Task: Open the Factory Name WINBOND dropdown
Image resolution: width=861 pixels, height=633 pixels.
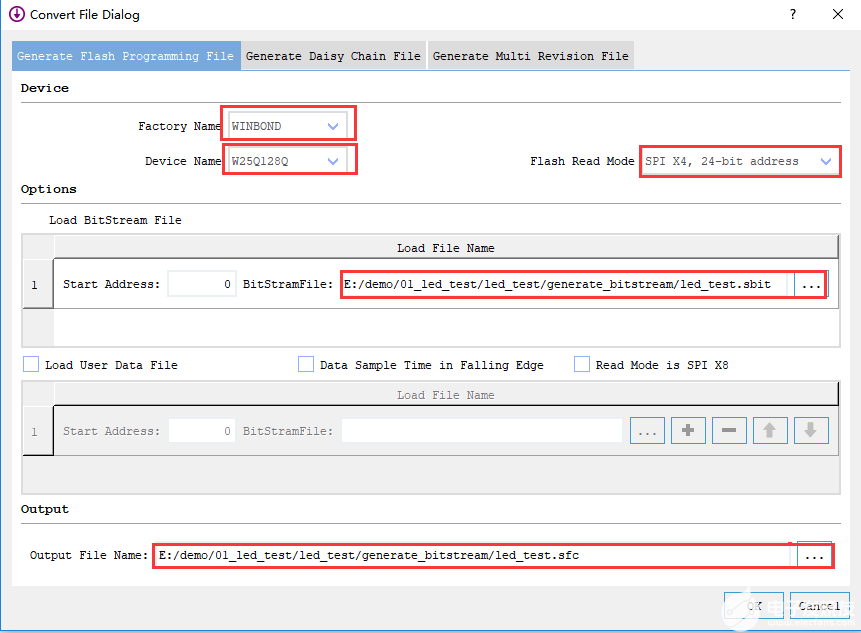Action: pyautogui.click(x=288, y=126)
